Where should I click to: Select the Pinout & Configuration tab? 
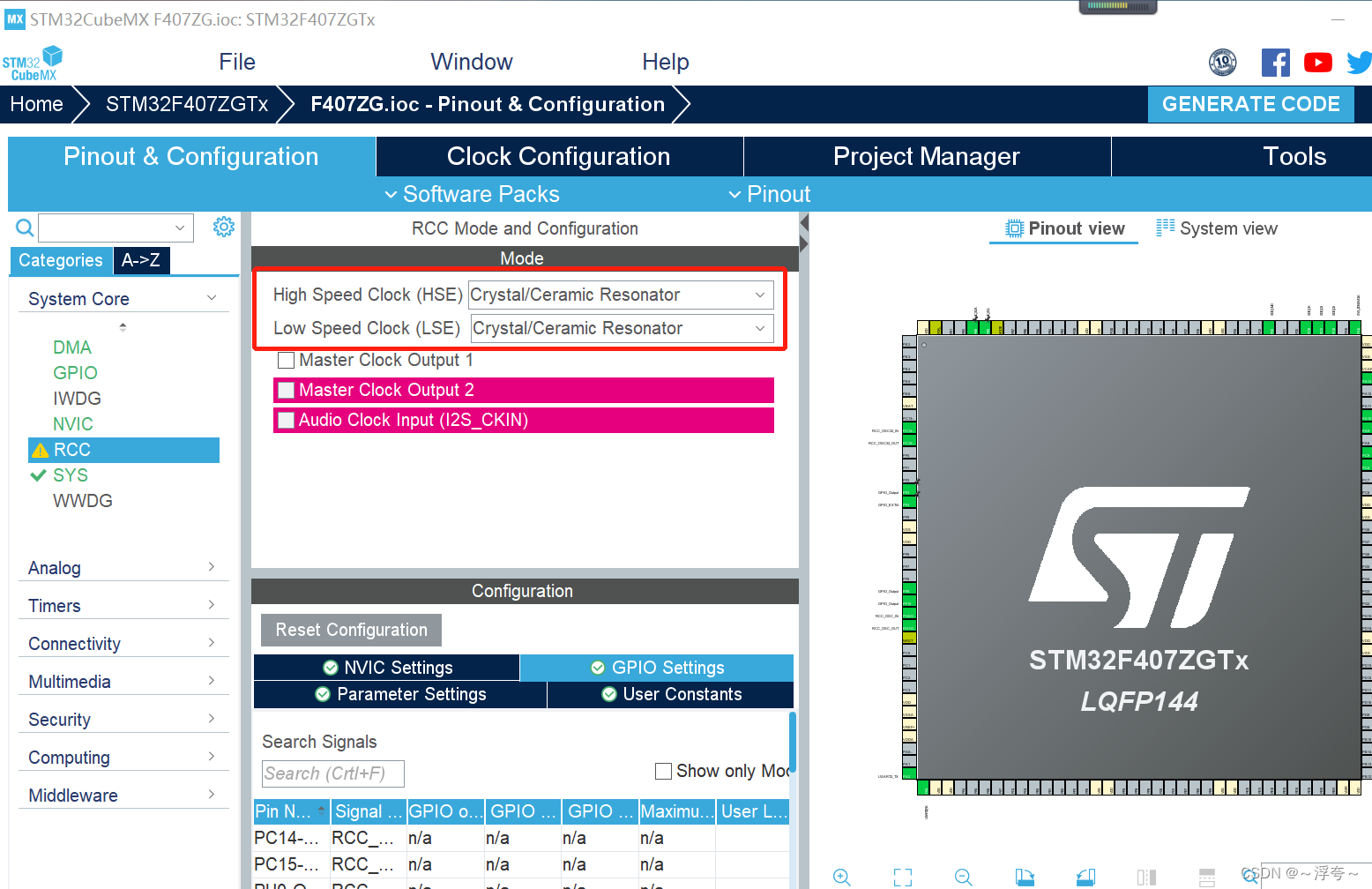(x=191, y=156)
